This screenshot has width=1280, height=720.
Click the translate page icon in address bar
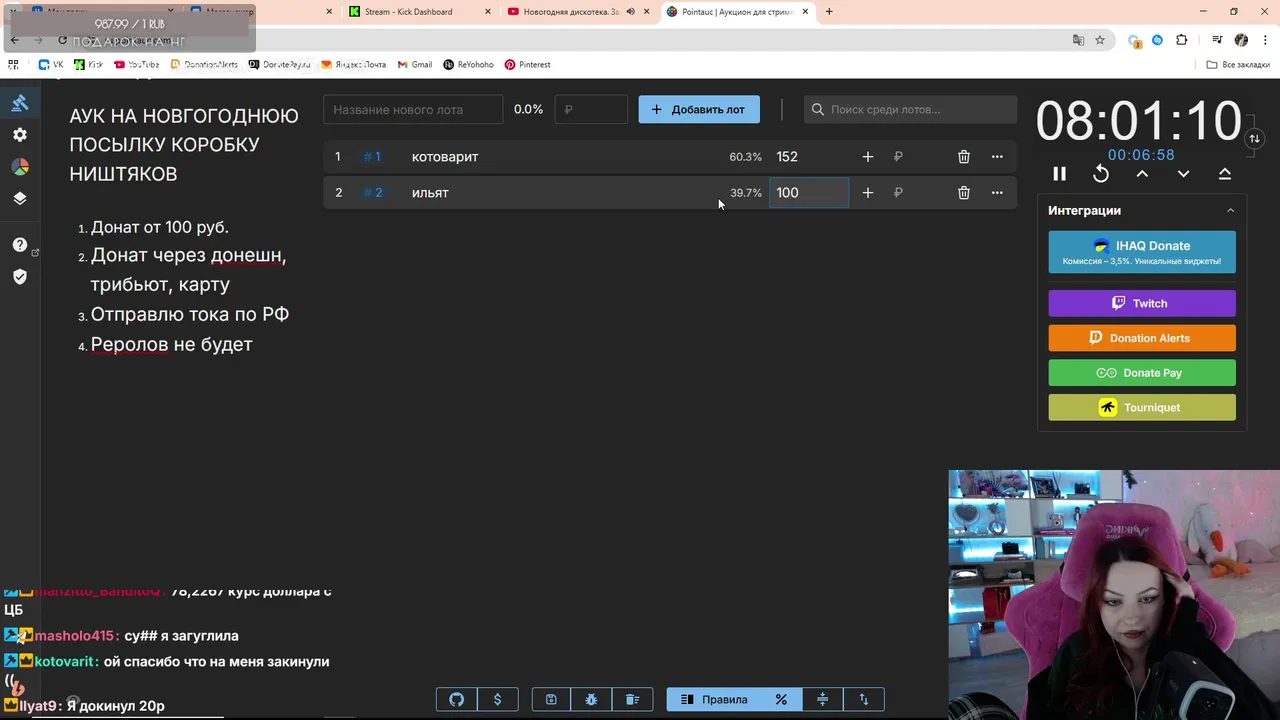pyautogui.click(x=1078, y=40)
